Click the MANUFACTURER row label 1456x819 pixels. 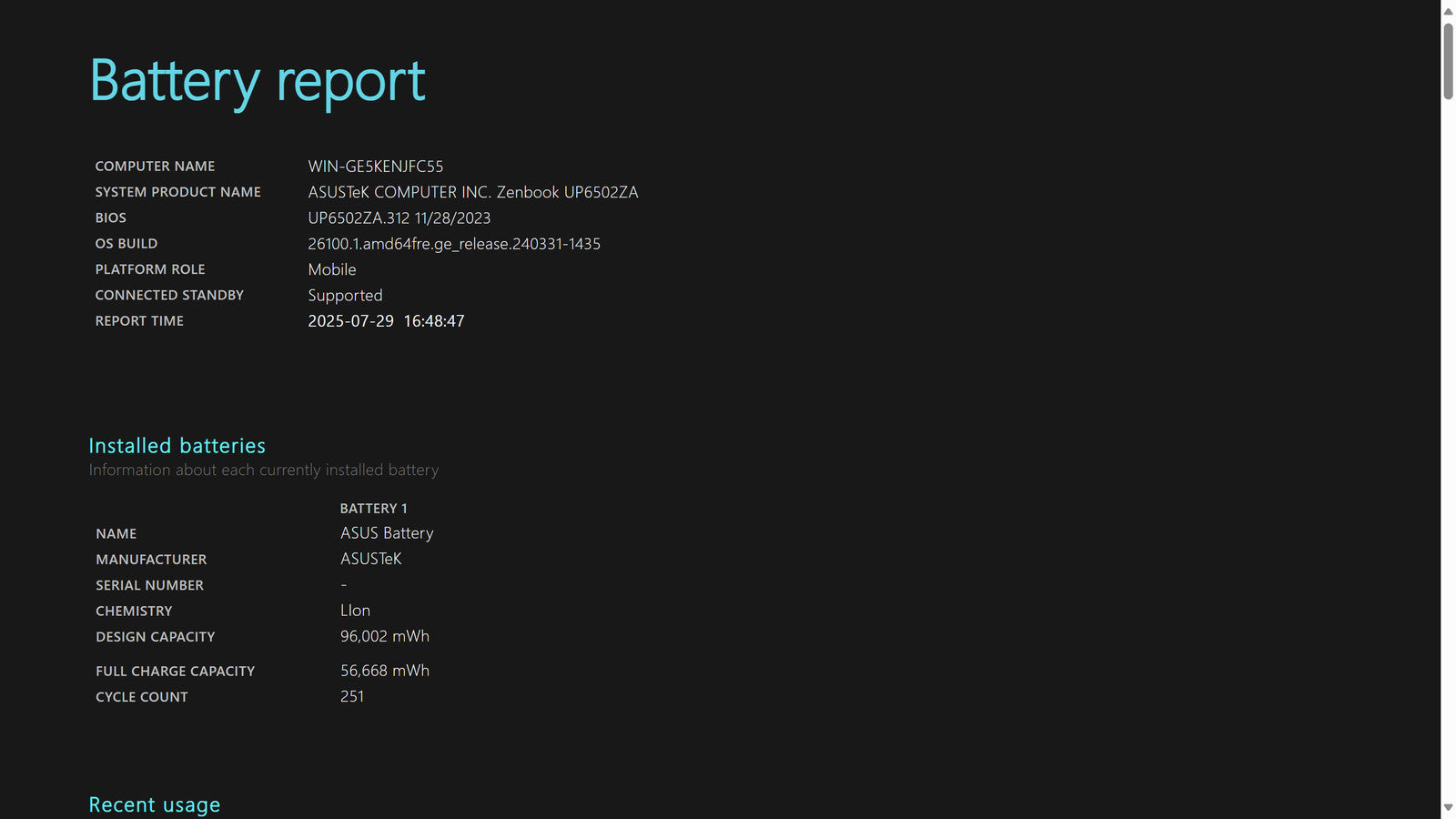point(151,560)
